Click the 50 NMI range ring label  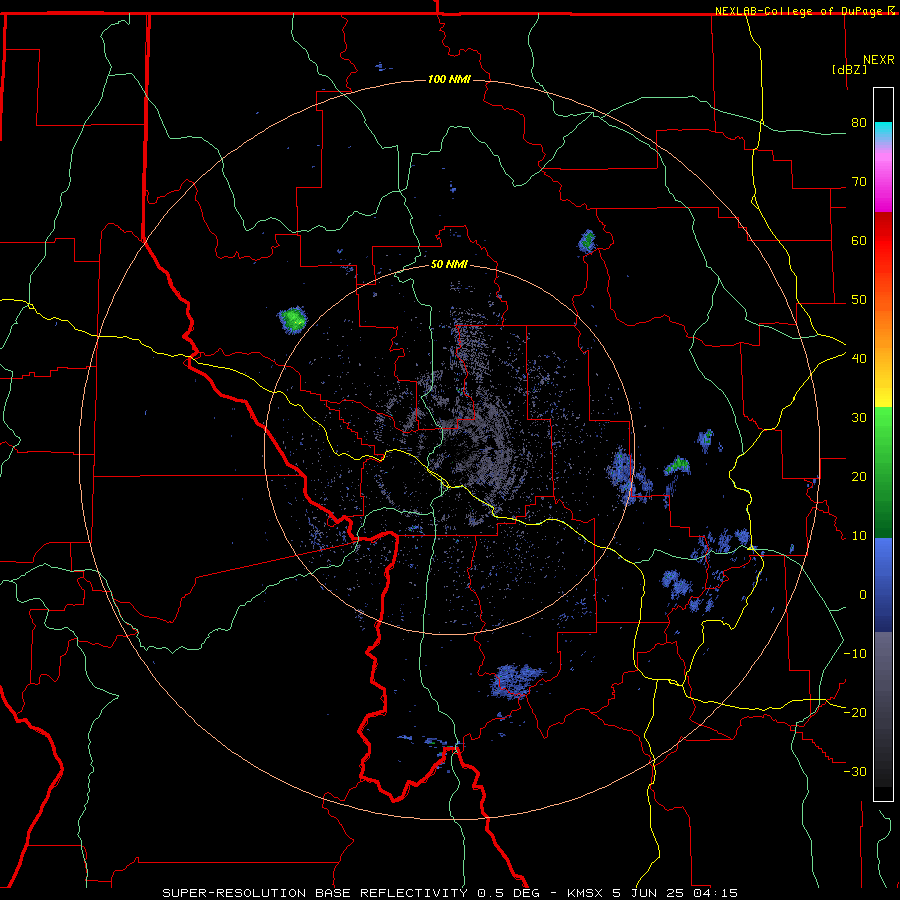[449, 265]
